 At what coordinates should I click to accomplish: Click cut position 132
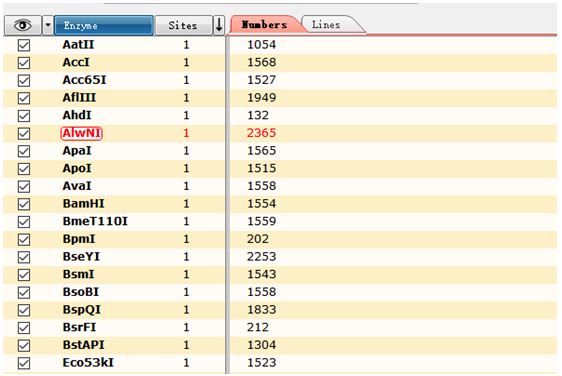coord(258,115)
